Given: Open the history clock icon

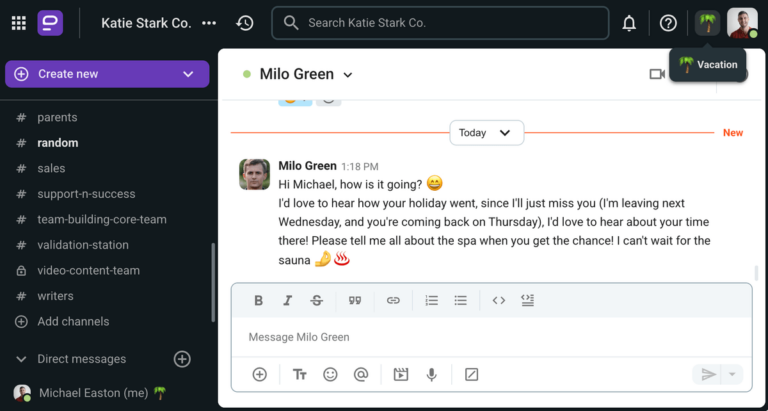Looking at the screenshot, I should pyautogui.click(x=245, y=23).
